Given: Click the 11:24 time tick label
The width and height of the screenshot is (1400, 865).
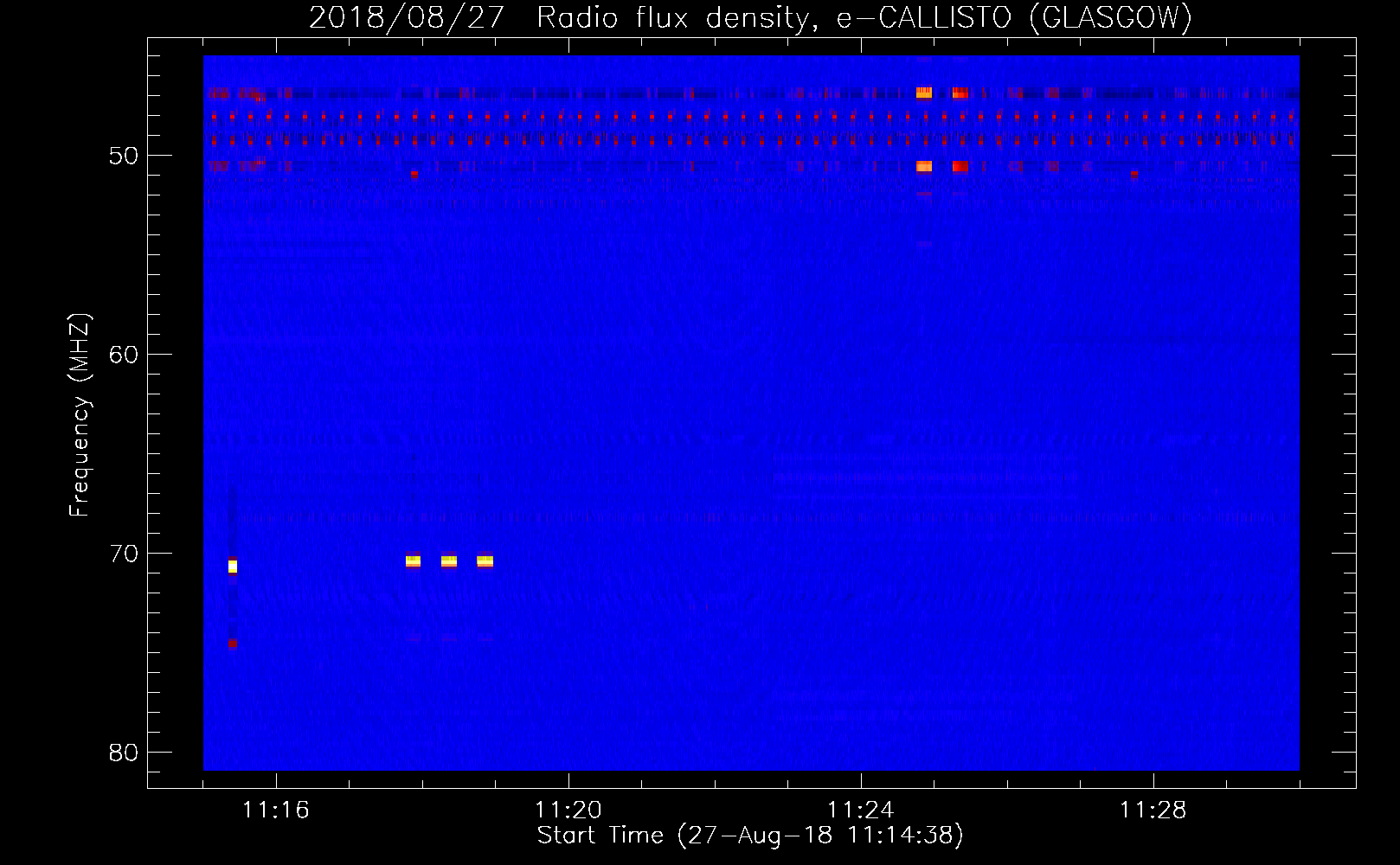Looking at the screenshot, I should (x=861, y=811).
